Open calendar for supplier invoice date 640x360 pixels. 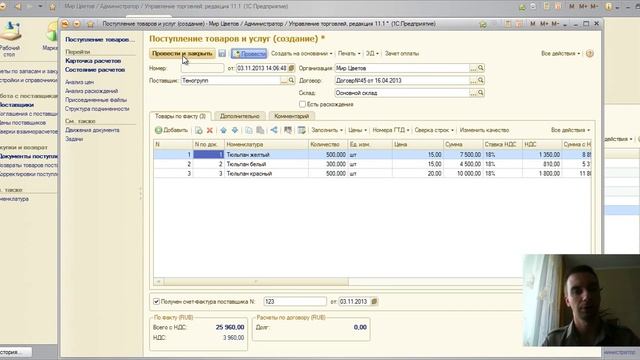tap(374, 302)
